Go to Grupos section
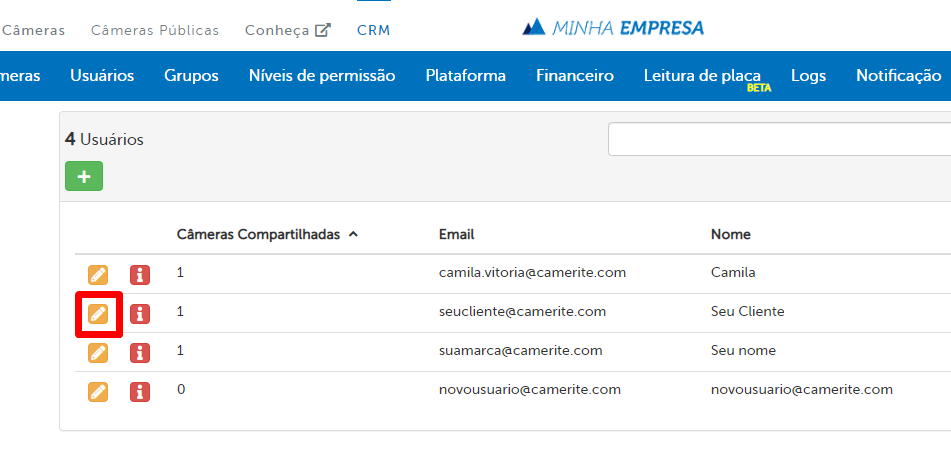951x457 pixels. (191, 76)
